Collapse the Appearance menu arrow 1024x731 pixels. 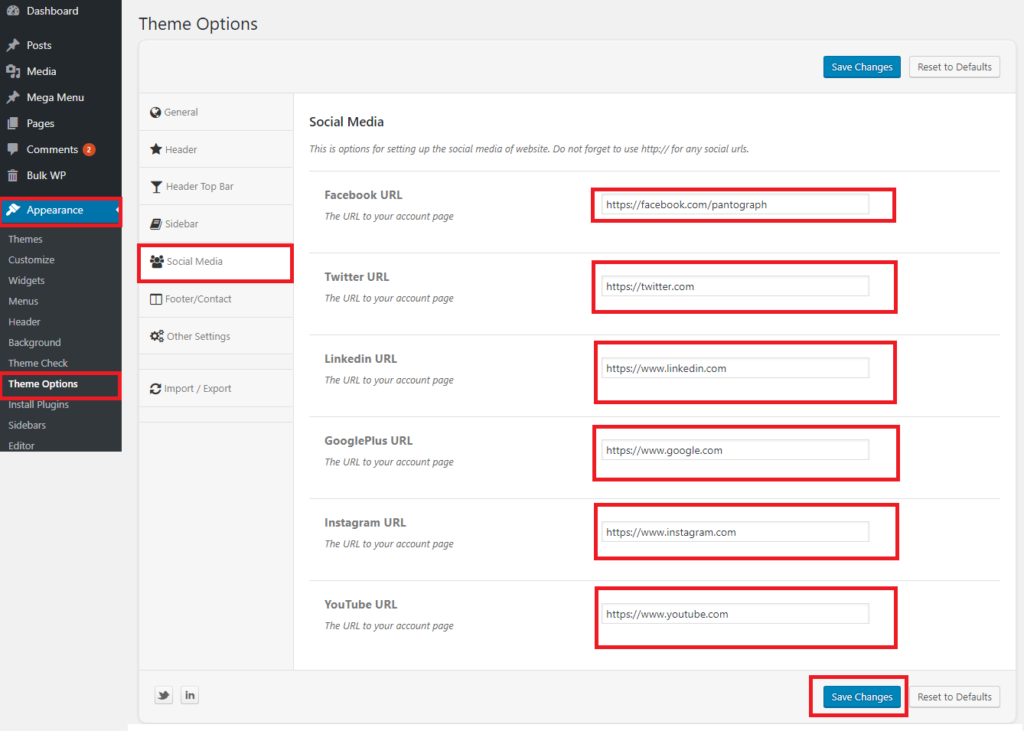(117, 210)
